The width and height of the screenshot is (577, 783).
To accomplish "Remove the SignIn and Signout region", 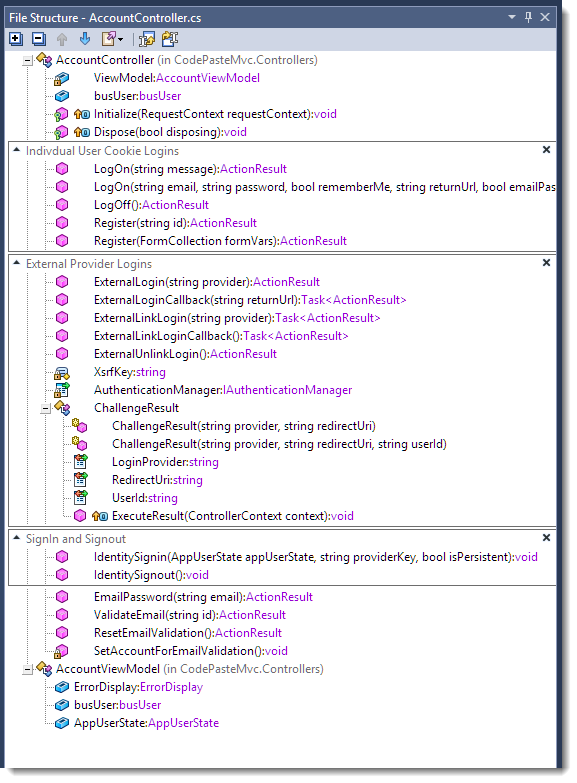I will [x=547, y=538].
